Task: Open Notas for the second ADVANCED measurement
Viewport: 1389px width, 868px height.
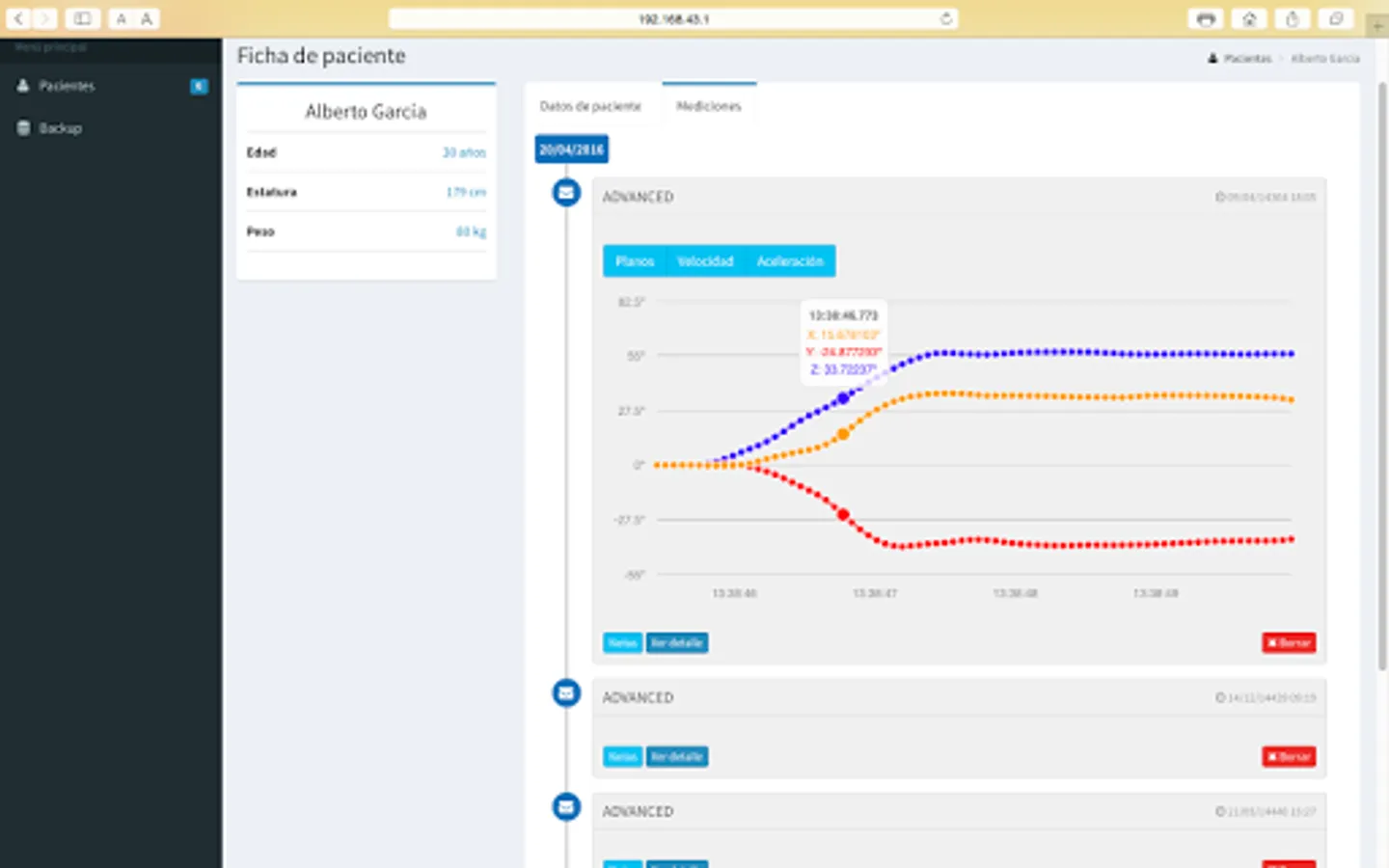Action: 622,756
